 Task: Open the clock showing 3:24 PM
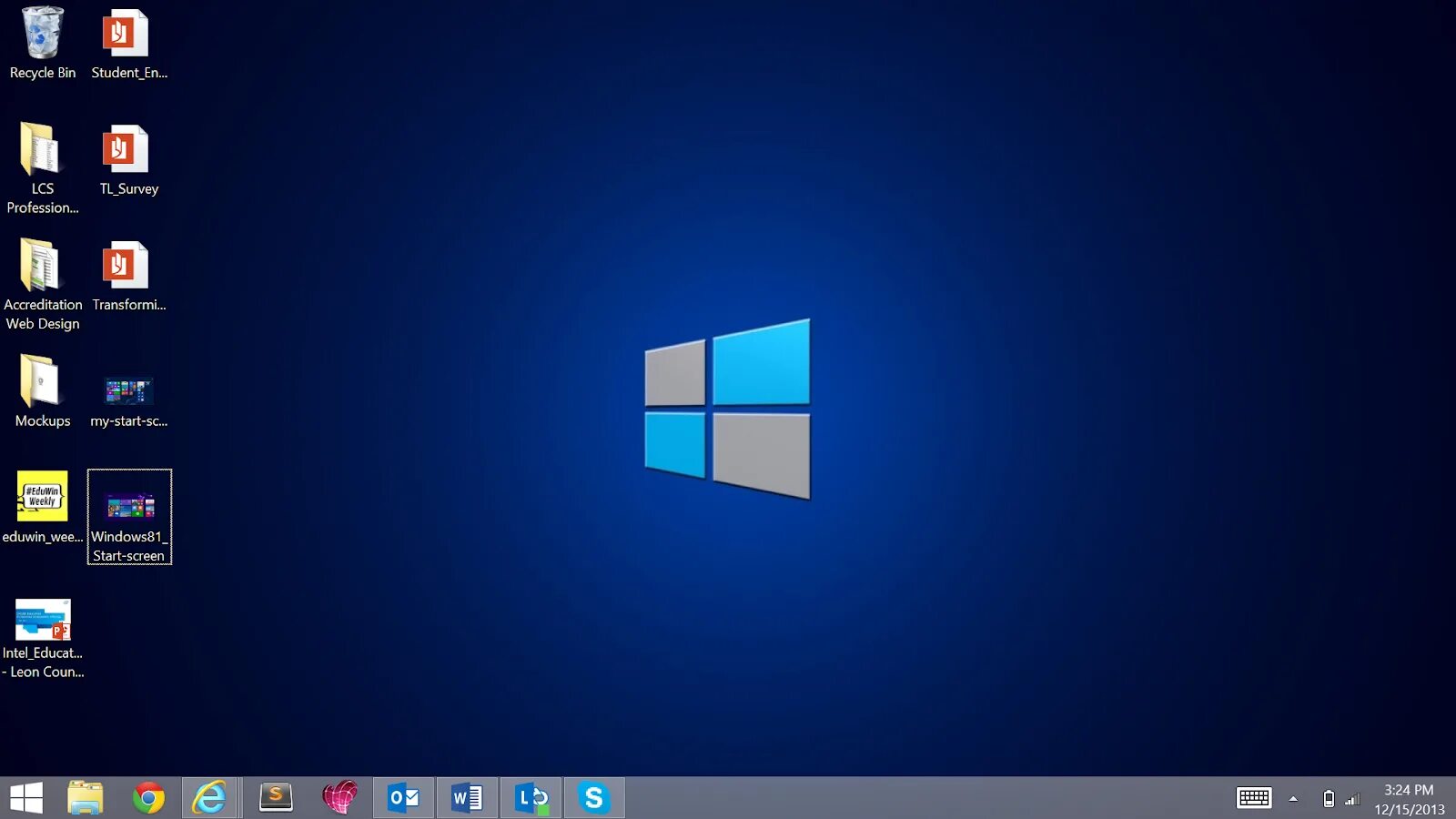(x=1409, y=799)
